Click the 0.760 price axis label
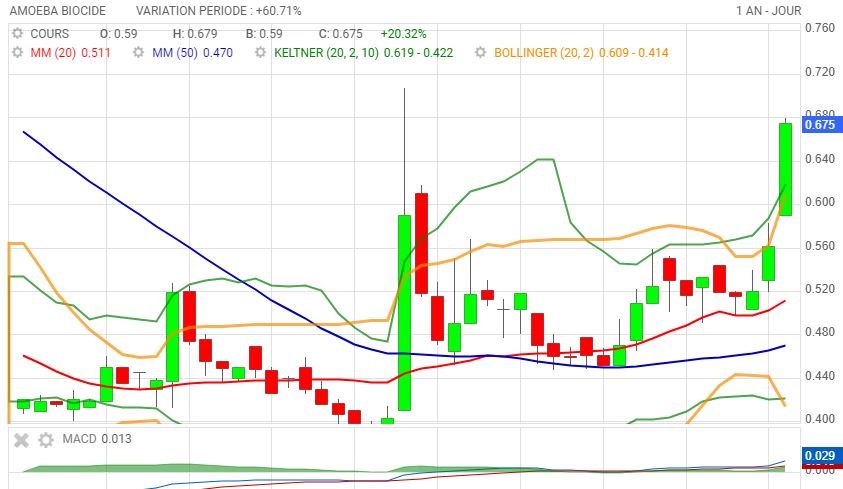The height and width of the screenshot is (489, 843). point(820,28)
